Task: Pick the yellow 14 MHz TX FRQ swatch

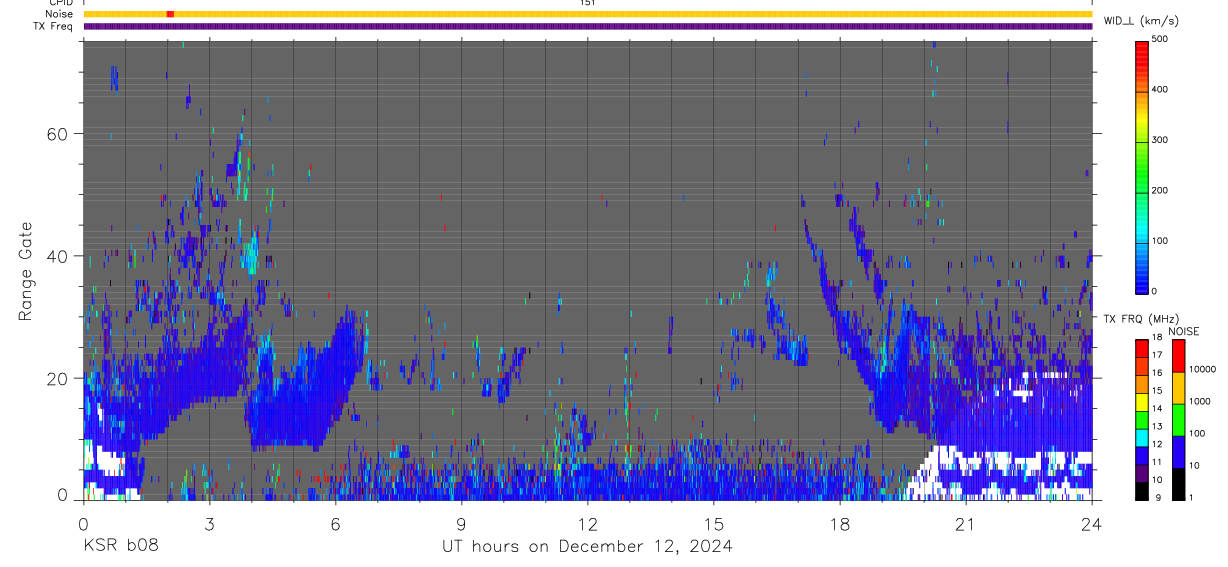Action: (x=1142, y=401)
